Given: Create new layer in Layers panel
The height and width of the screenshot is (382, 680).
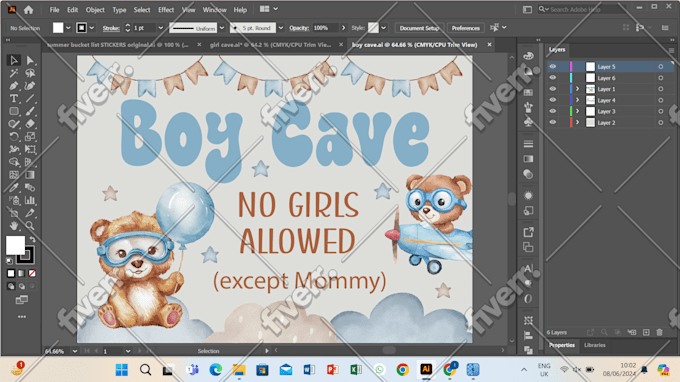Looking at the screenshot, I should click(x=646, y=332).
